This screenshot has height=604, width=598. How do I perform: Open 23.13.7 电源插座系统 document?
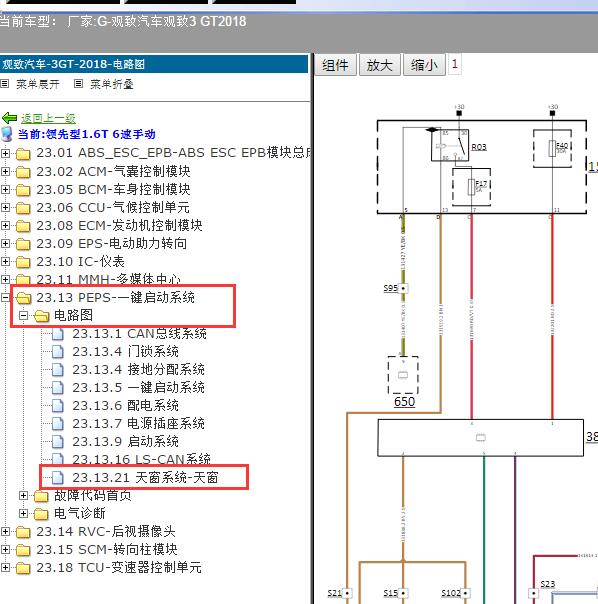[139, 424]
